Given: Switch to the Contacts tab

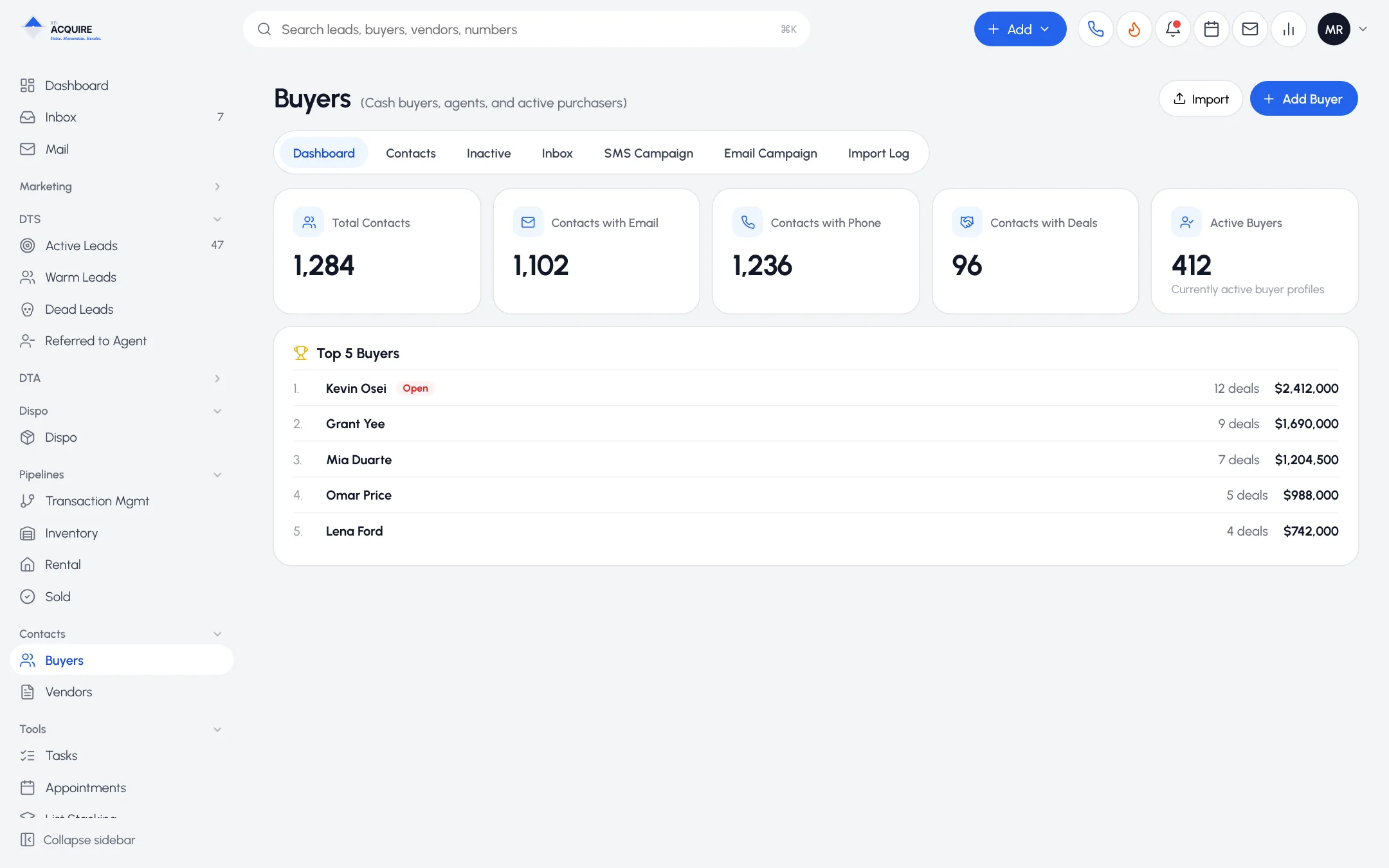Looking at the screenshot, I should pos(410,153).
